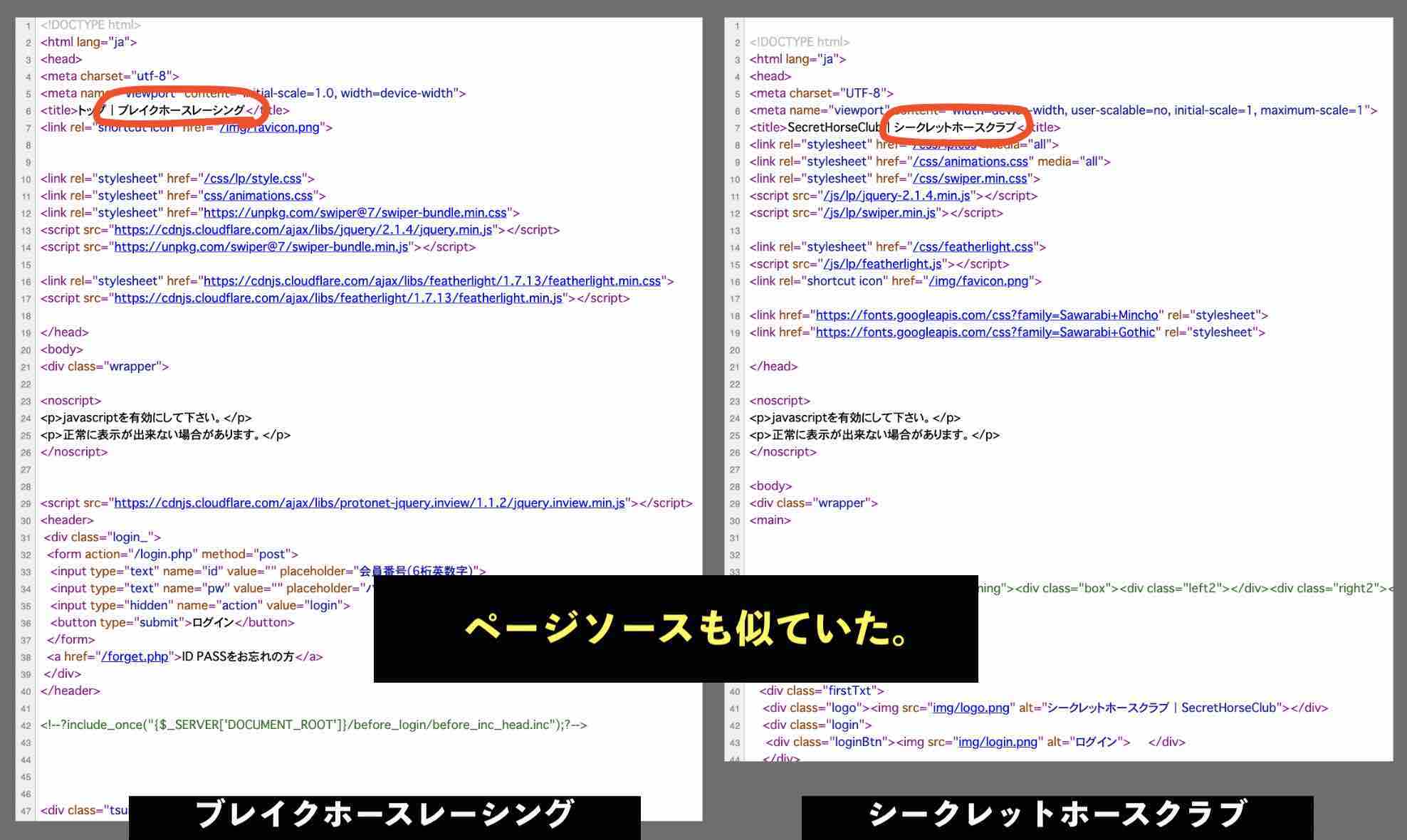This screenshot has width=1407, height=840.
Task: Click the /js/lp/featherlight.js link
Action: click(x=885, y=263)
